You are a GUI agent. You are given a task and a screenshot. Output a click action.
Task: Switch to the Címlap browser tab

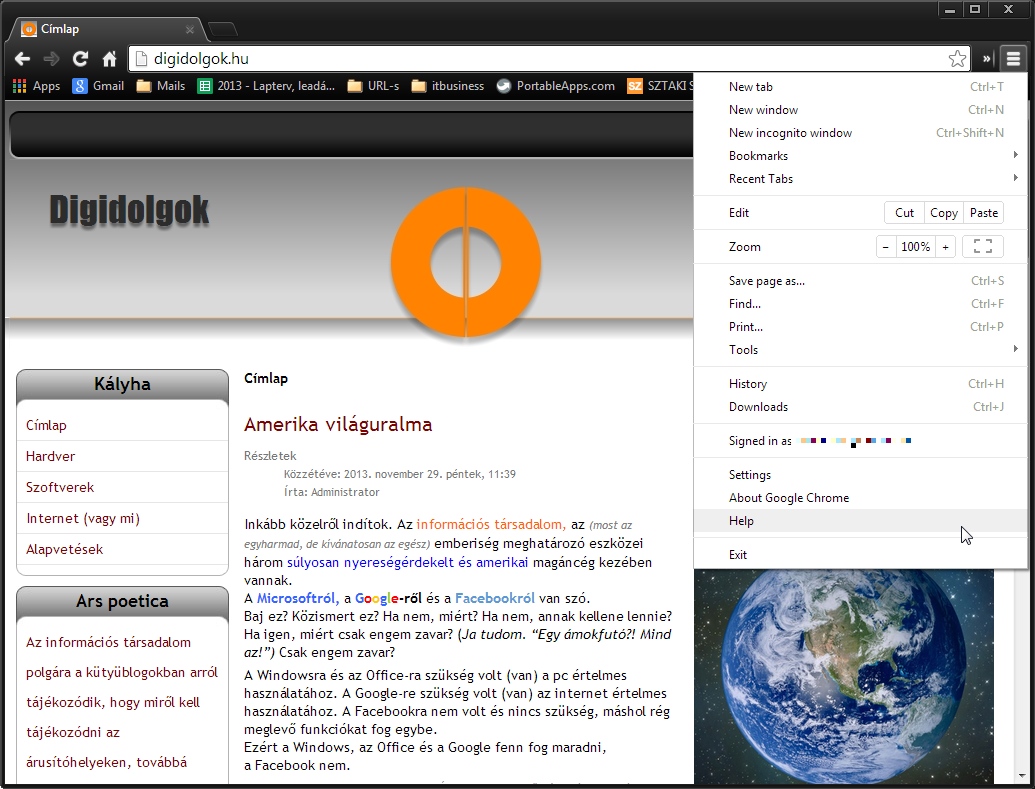[107, 30]
